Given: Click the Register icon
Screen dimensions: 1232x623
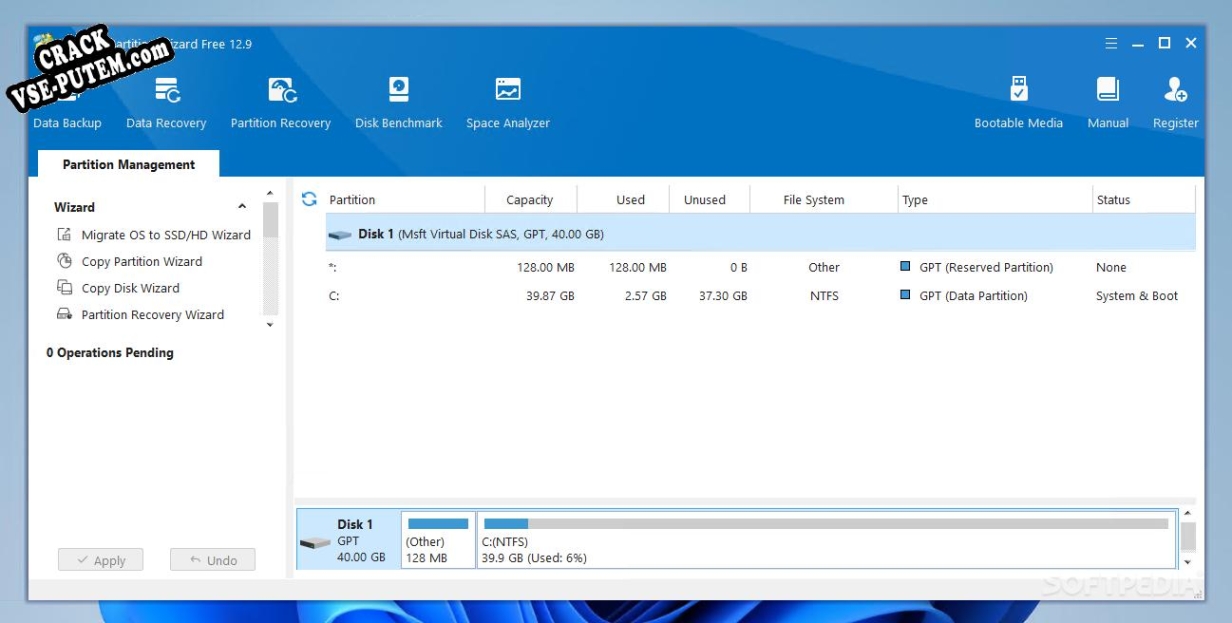Looking at the screenshot, I should pos(1176,90).
